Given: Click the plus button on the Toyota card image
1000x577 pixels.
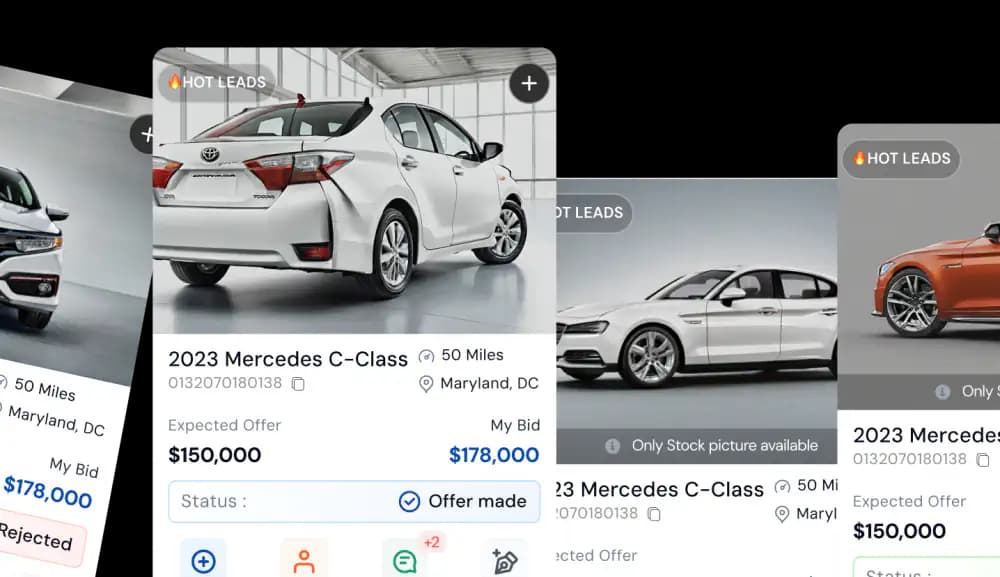Looking at the screenshot, I should pos(529,84).
